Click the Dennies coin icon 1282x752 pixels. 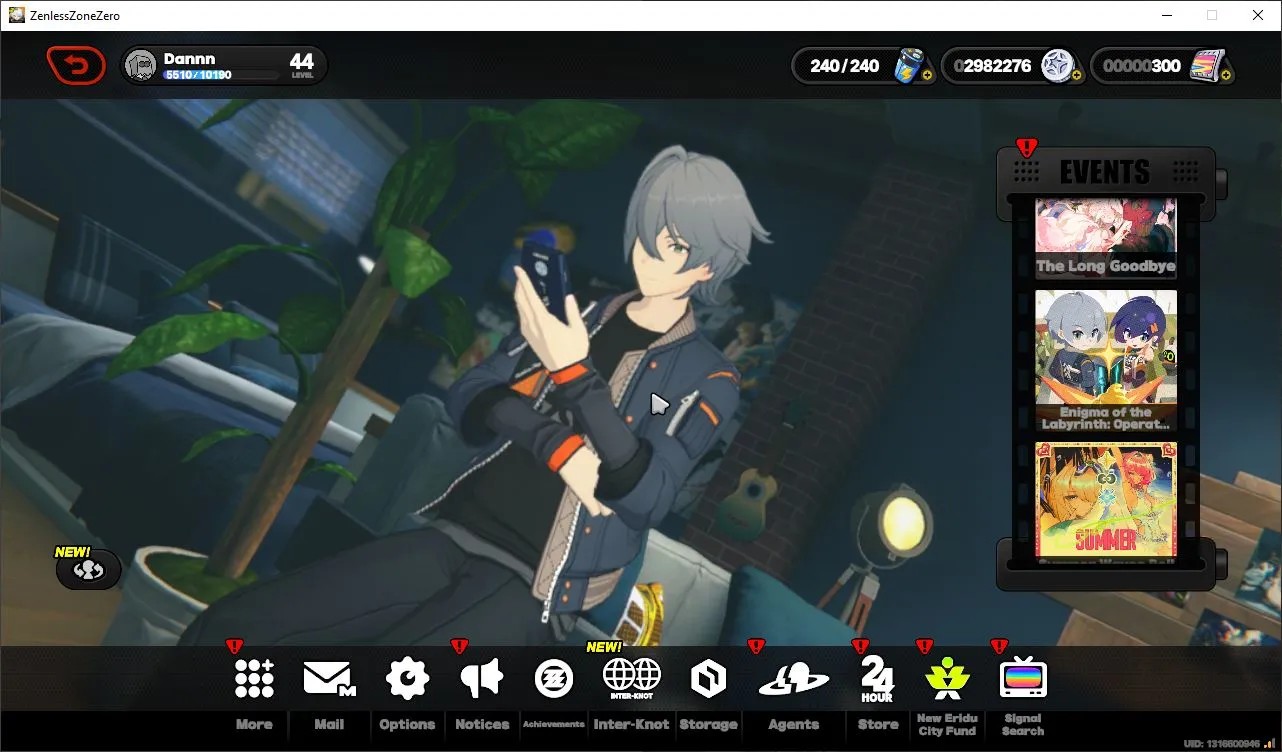click(x=1060, y=67)
